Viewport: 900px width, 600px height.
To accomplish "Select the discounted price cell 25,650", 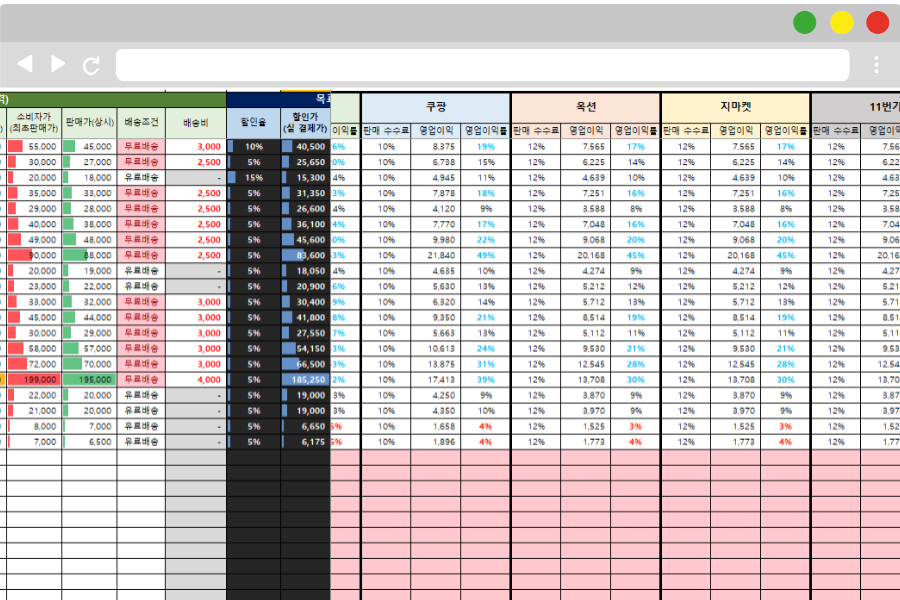I will tap(305, 162).
